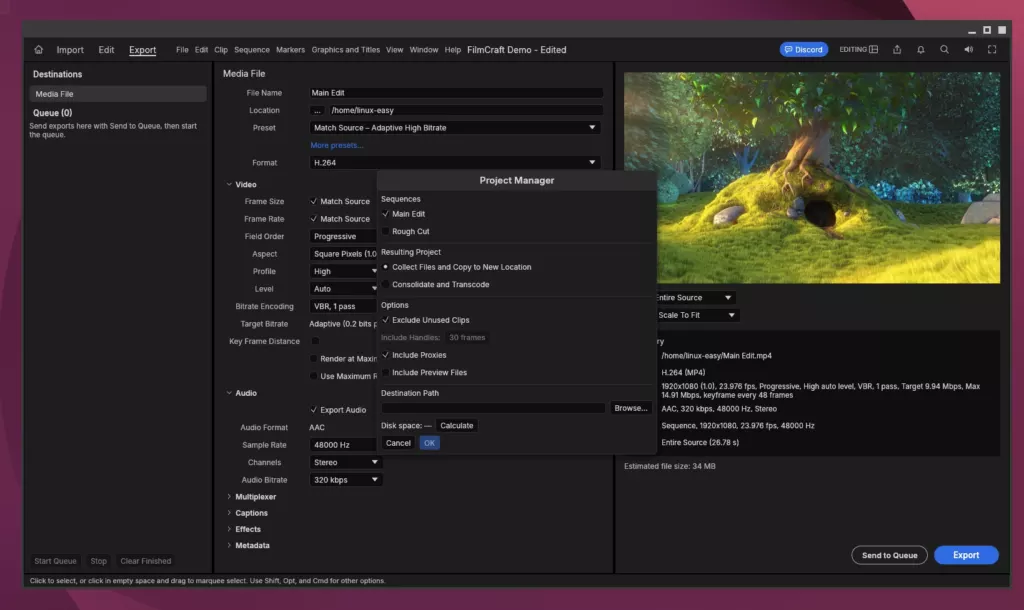This screenshot has height=610, width=1024.
Task: Click the Destination Path input field
Action: [493, 408]
